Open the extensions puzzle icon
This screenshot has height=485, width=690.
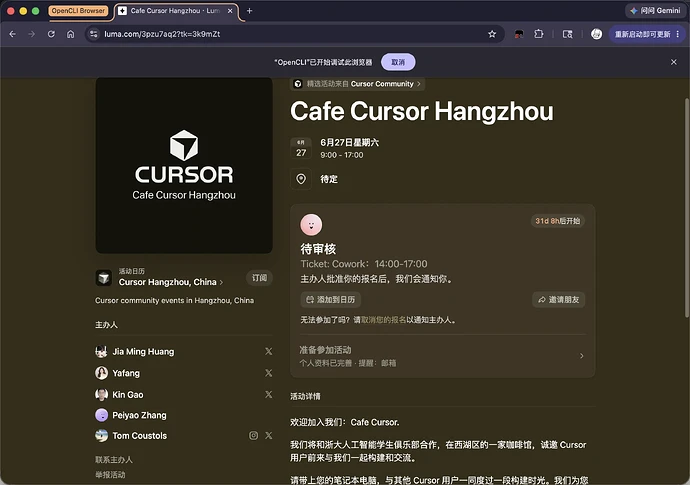click(539, 34)
